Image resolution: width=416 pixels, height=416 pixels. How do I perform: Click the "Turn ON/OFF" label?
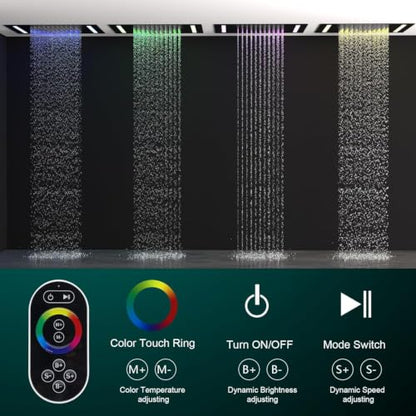click(x=260, y=345)
